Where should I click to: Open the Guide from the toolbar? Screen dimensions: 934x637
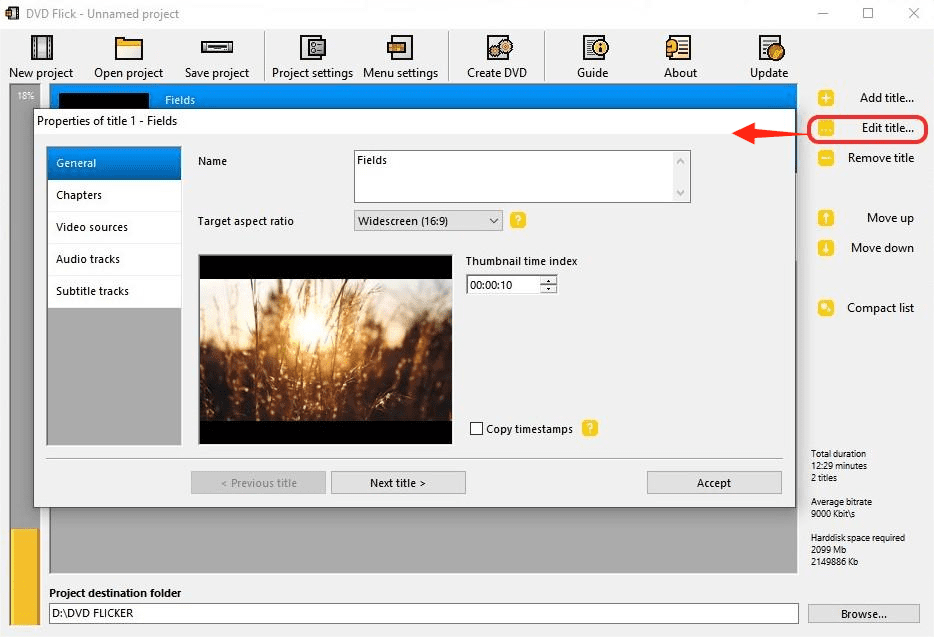point(592,48)
